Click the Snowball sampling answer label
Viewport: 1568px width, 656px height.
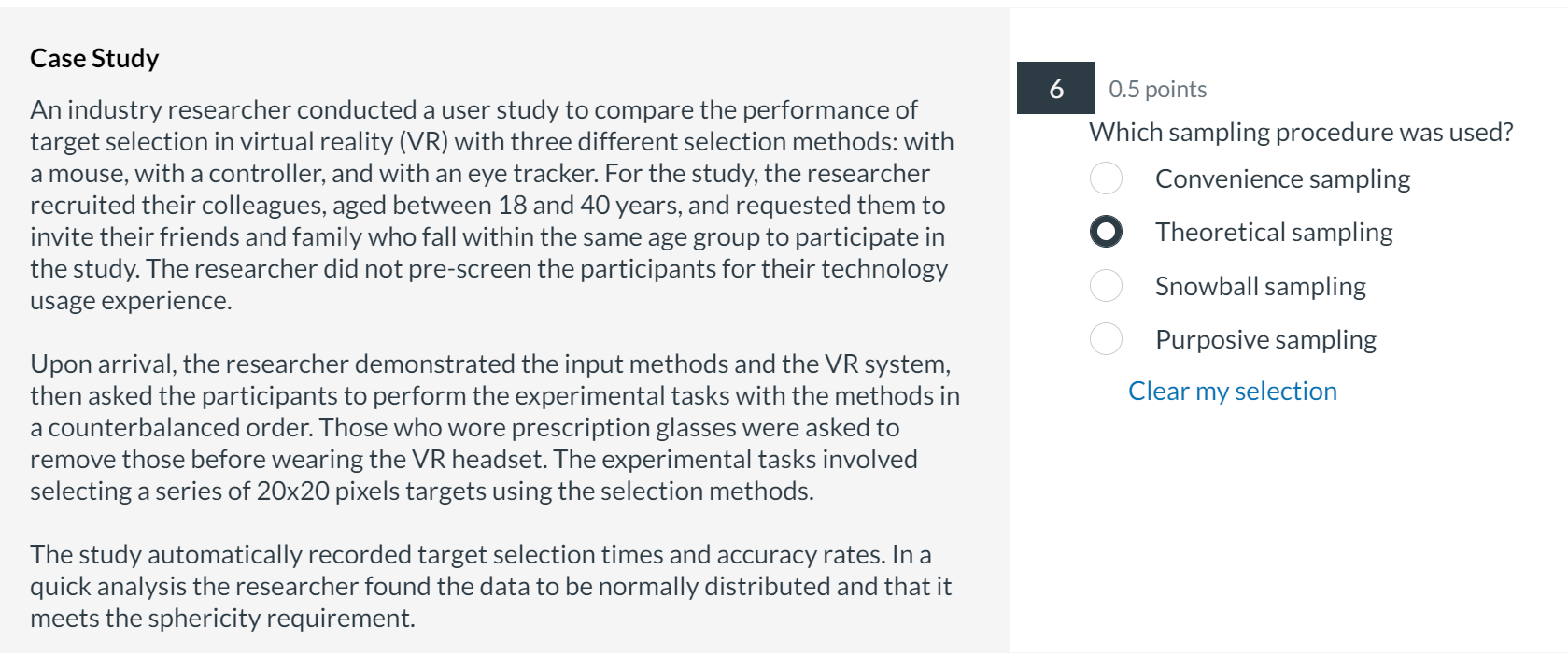pyautogui.click(x=1261, y=285)
